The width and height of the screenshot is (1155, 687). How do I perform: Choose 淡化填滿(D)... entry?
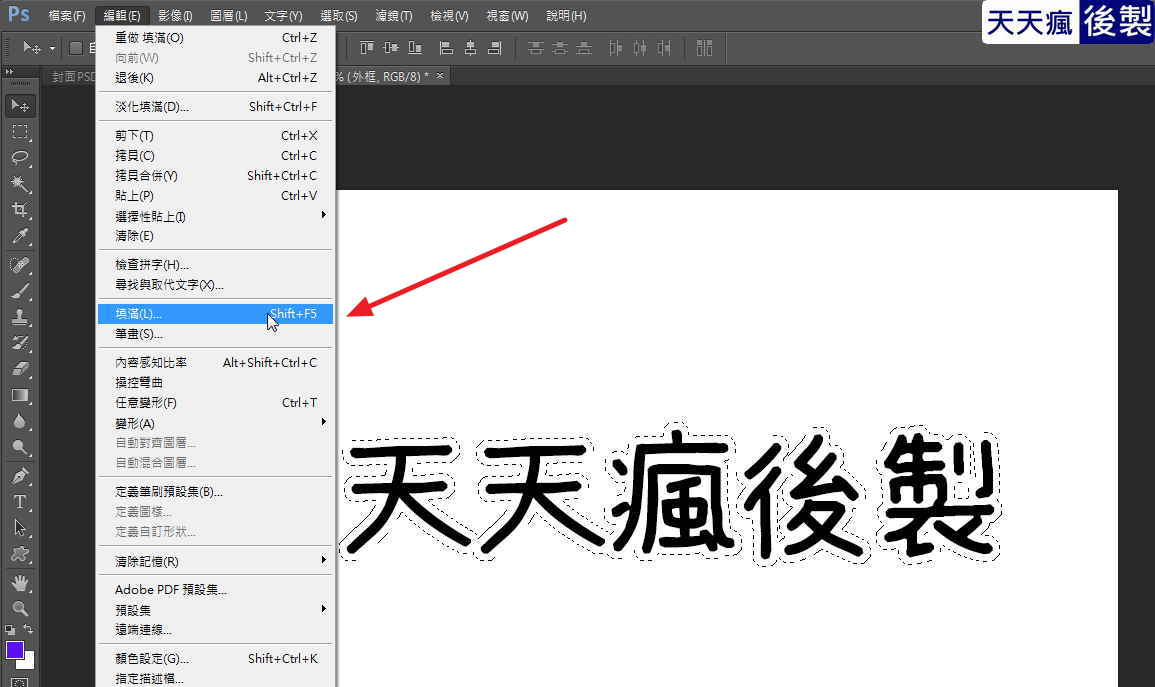215,107
